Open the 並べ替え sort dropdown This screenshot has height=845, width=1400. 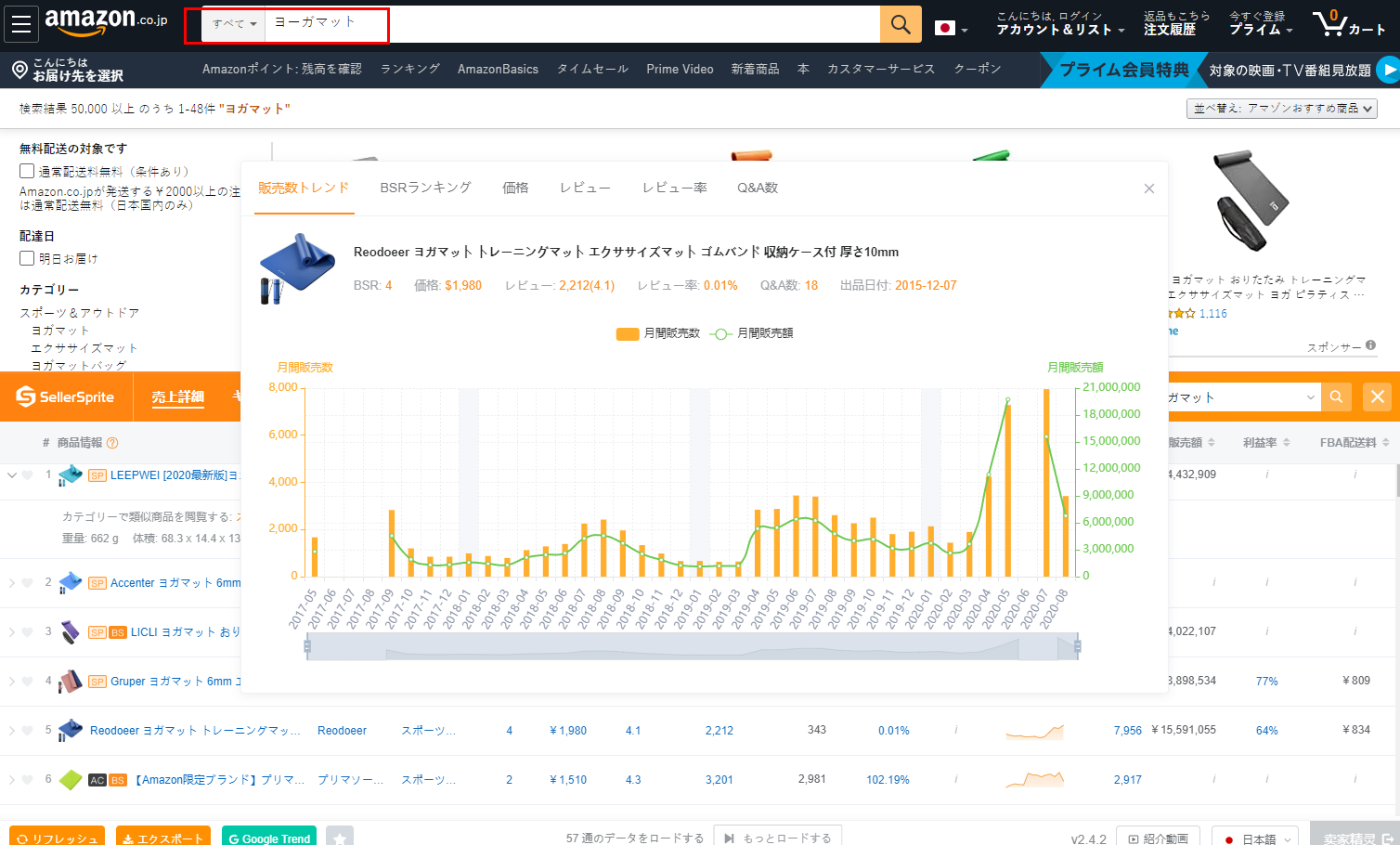click(x=1282, y=109)
